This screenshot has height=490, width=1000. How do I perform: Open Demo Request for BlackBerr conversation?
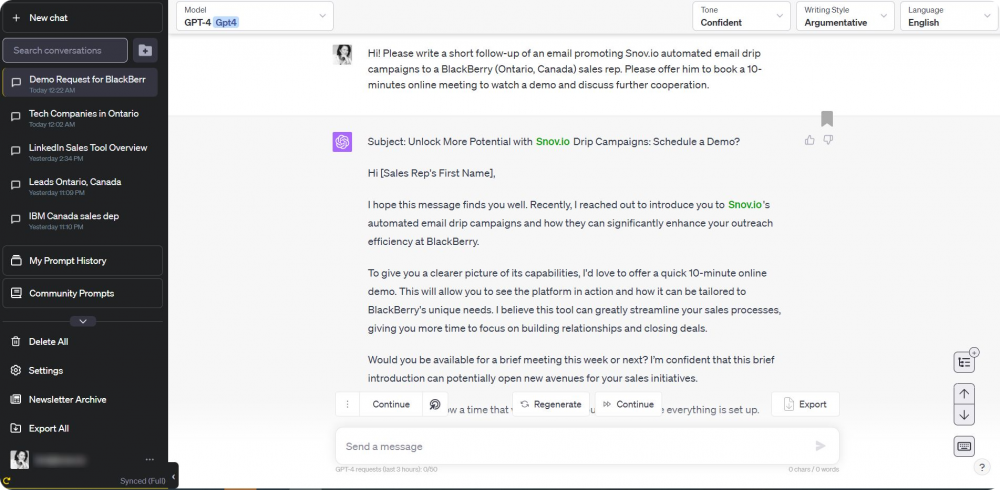[80, 83]
